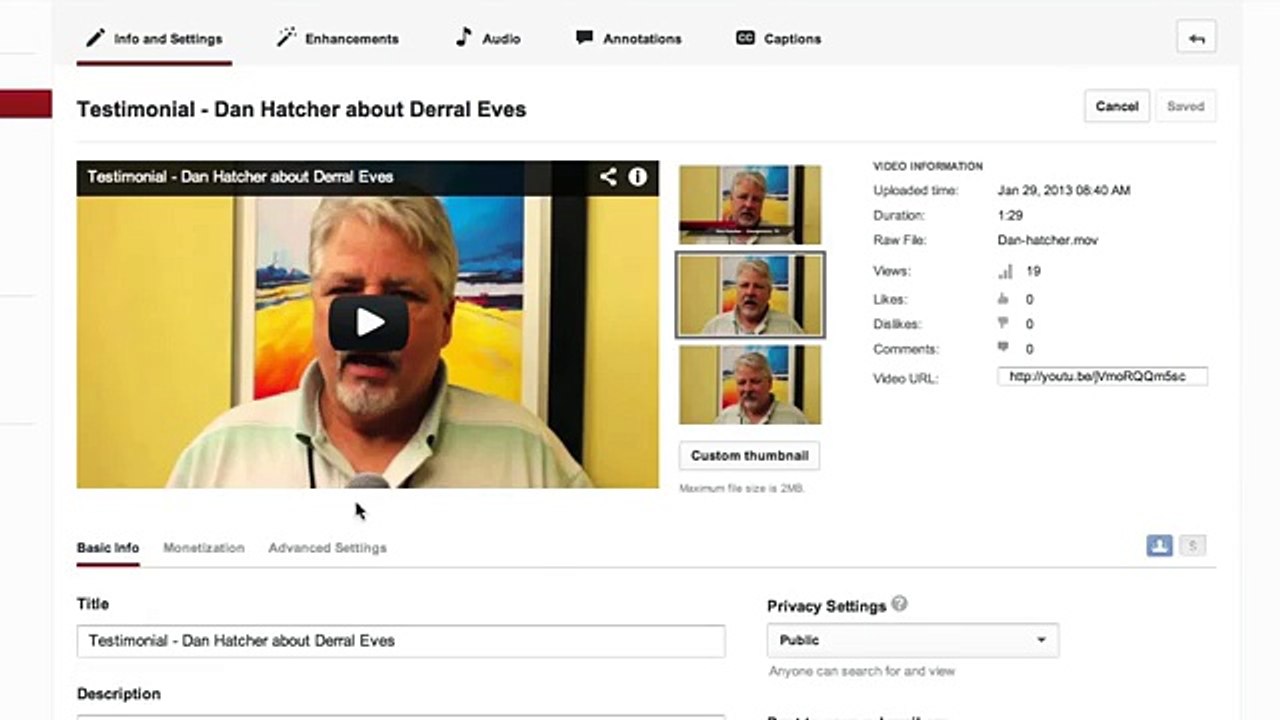Open the Audio tab
The height and width of the screenshot is (720, 1280).
click(x=488, y=39)
